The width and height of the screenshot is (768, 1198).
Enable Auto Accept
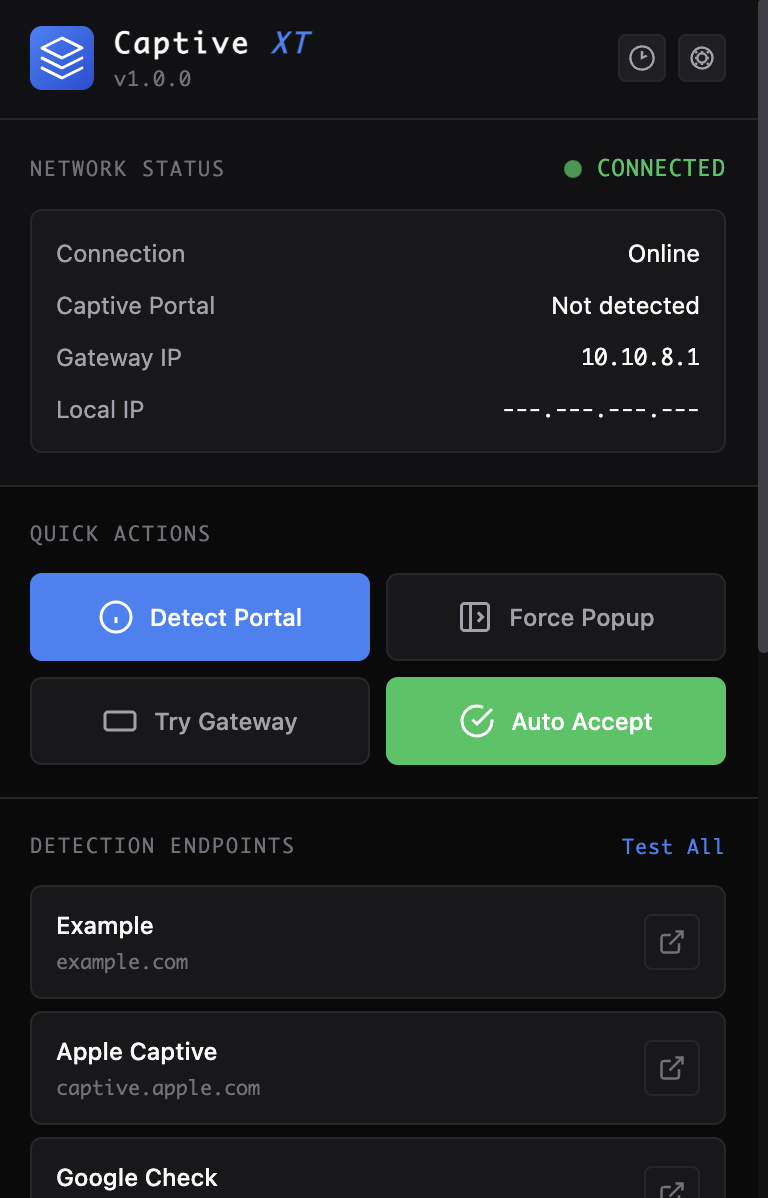[x=556, y=721]
